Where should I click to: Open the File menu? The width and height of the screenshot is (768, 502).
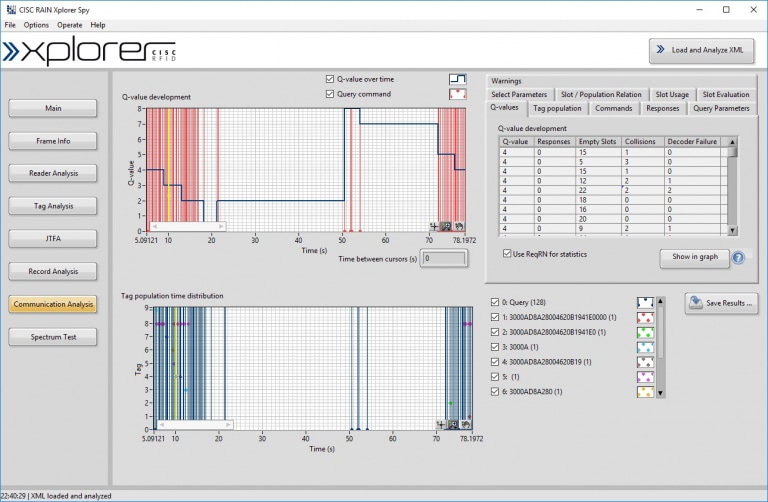click(x=10, y=25)
